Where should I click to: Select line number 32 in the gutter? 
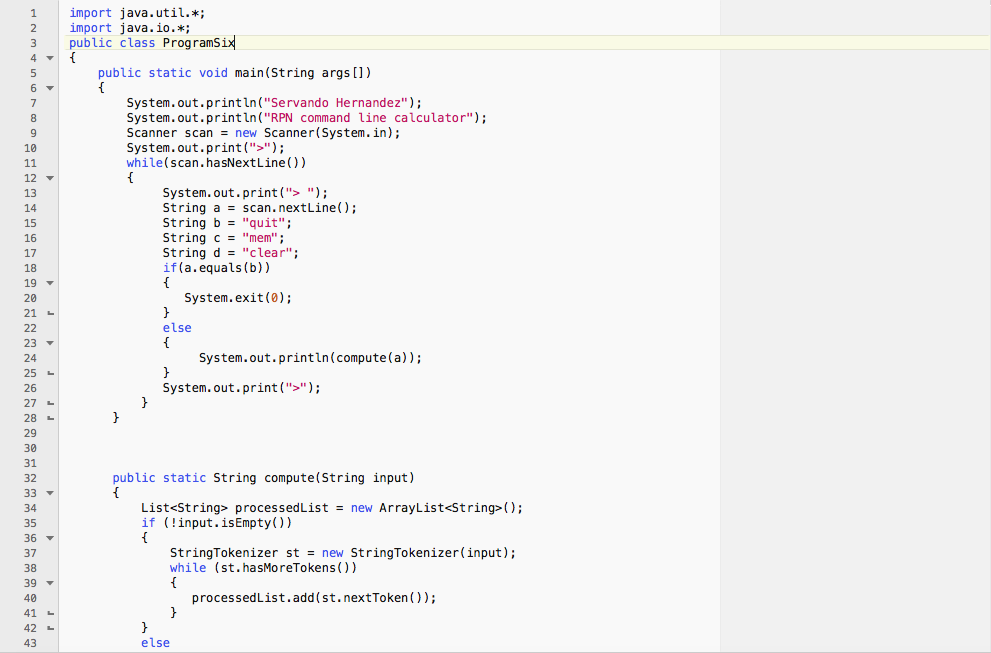(31, 477)
